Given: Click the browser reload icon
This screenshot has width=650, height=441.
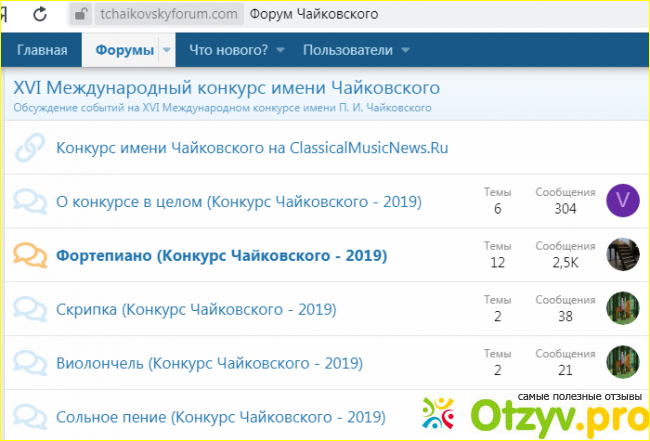Looking at the screenshot, I should pos(40,14).
